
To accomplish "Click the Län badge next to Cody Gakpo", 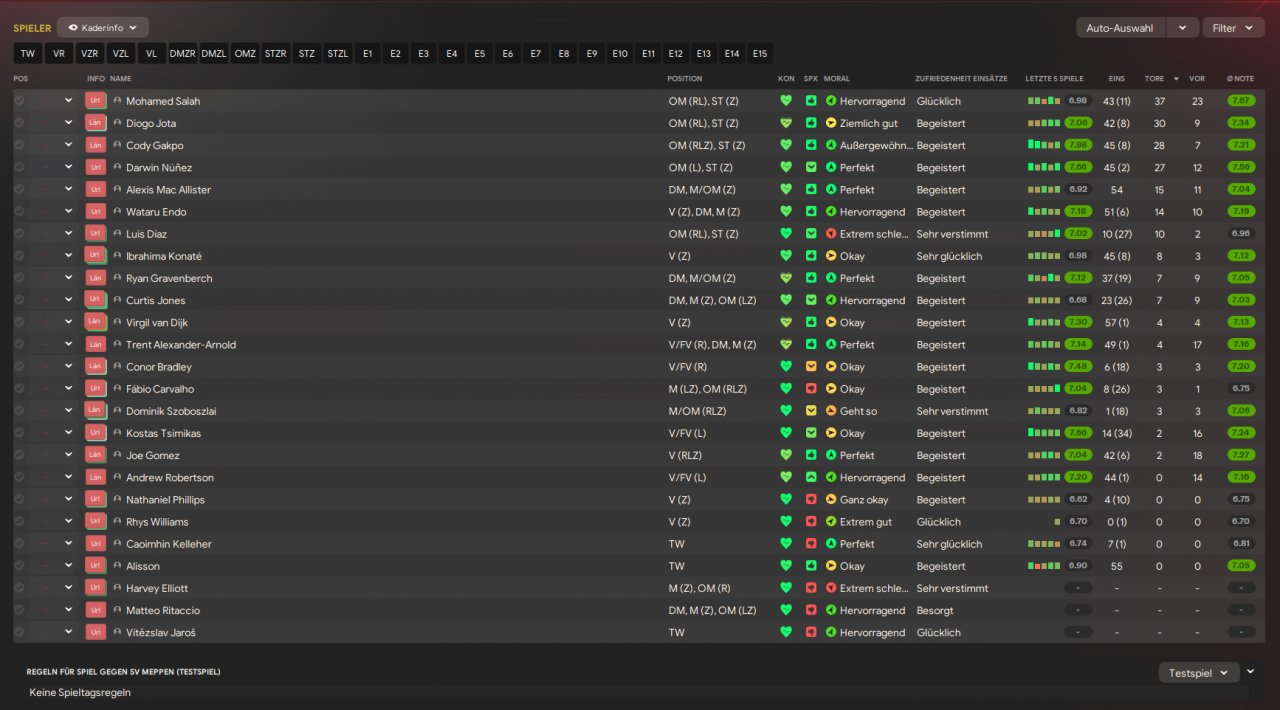I will (x=96, y=145).
